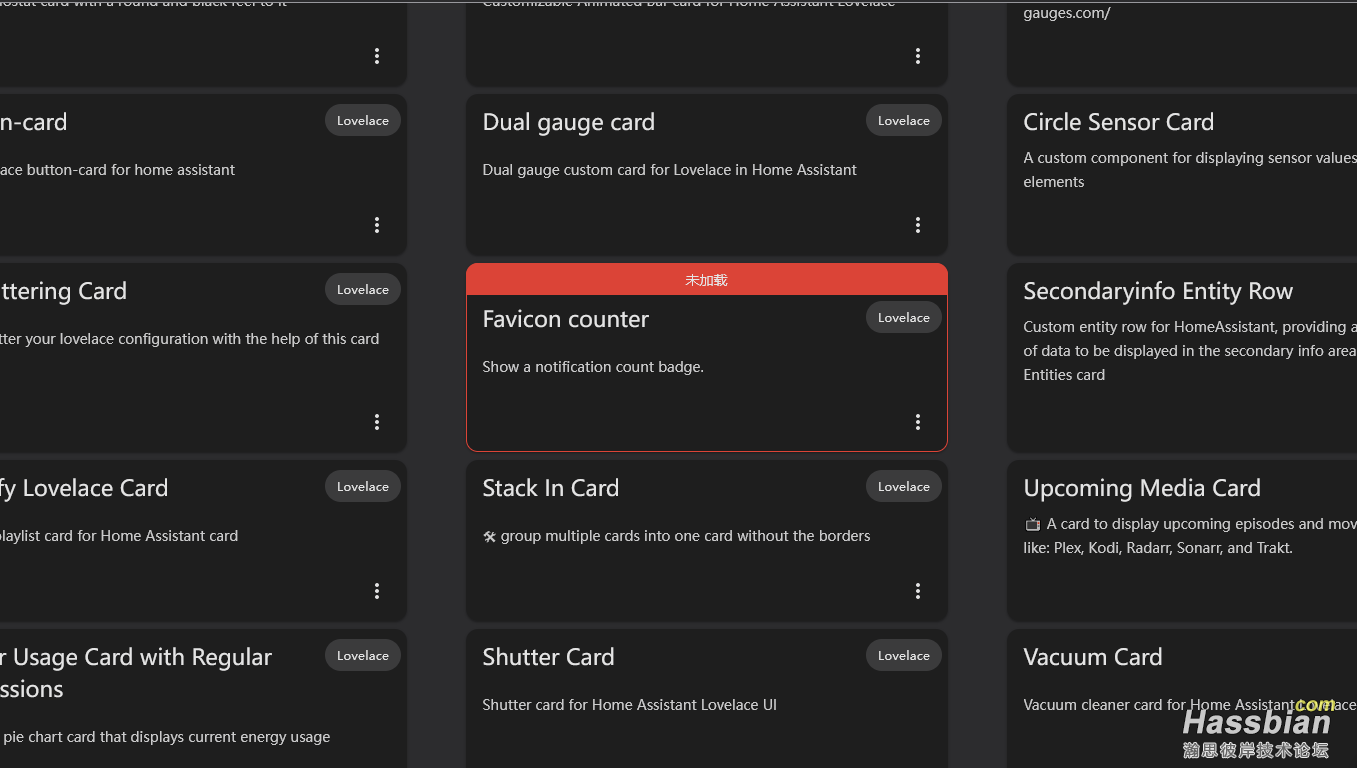1357x768 pixels.
Task: Open three-dot menu of round black thermostat card
Action: coord(376,56)
